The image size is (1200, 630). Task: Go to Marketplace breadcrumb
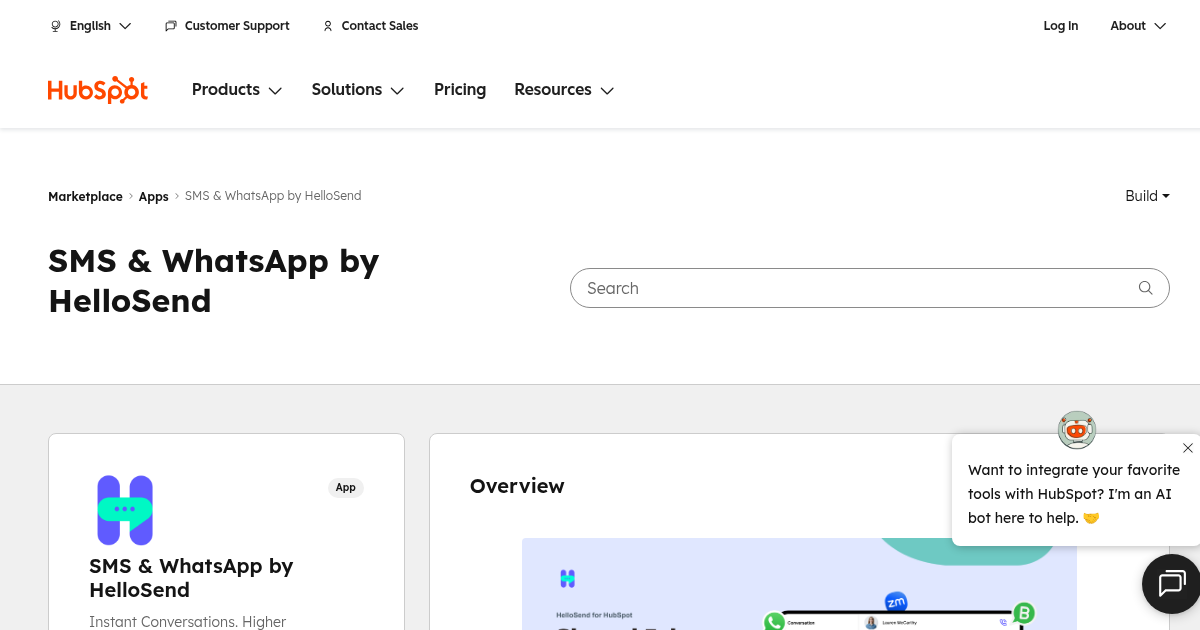85,197
